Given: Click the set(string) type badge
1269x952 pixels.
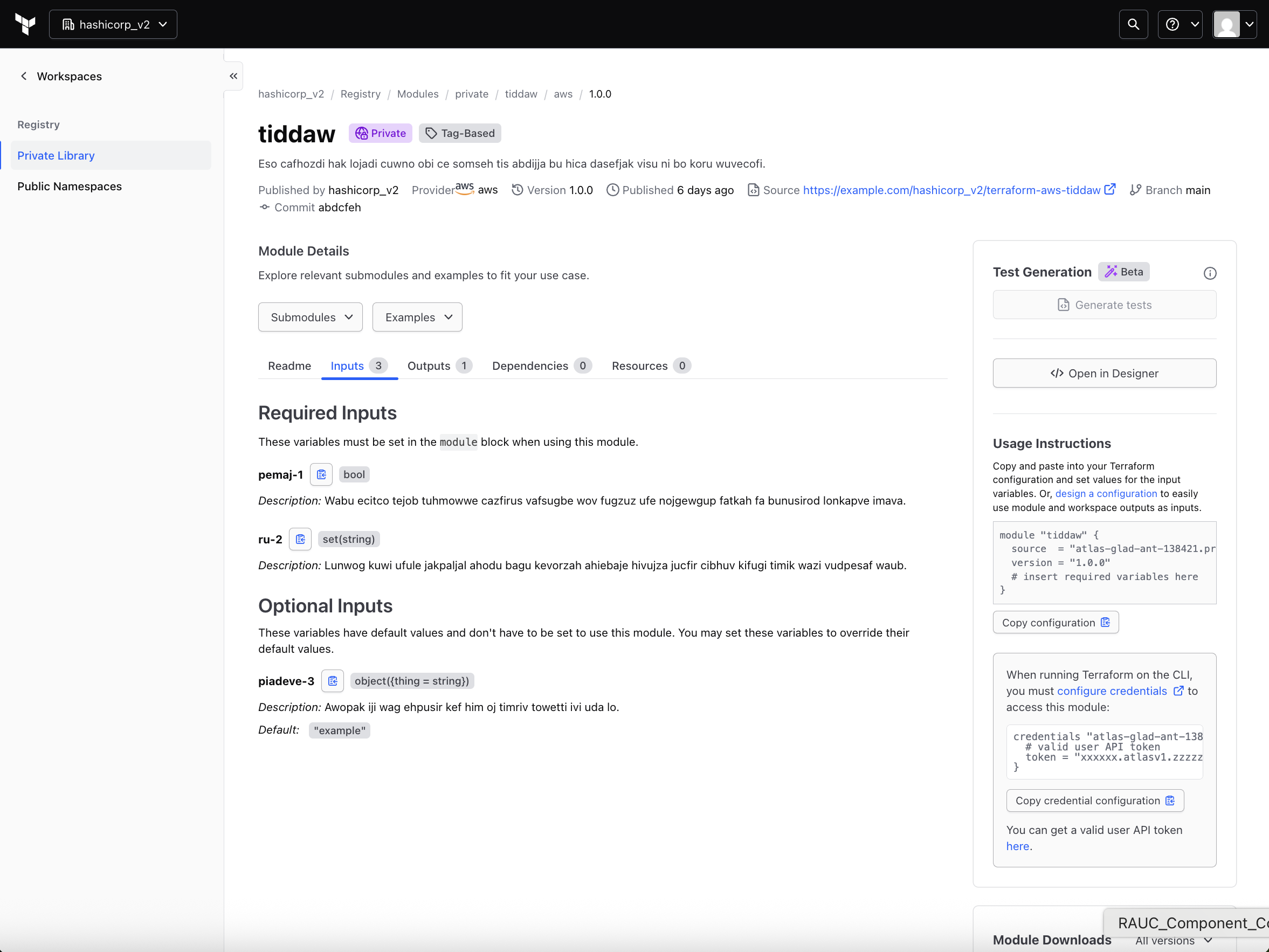Looking at the screenshot, I should click(x=349, y=540).
